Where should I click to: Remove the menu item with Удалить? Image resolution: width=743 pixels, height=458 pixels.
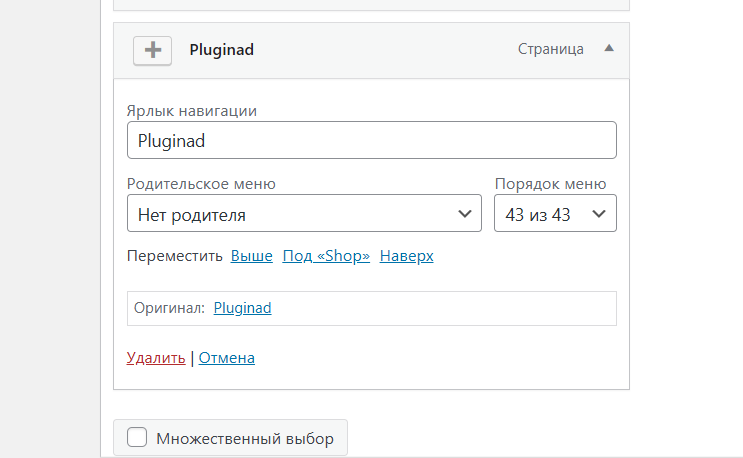point(156,358)
